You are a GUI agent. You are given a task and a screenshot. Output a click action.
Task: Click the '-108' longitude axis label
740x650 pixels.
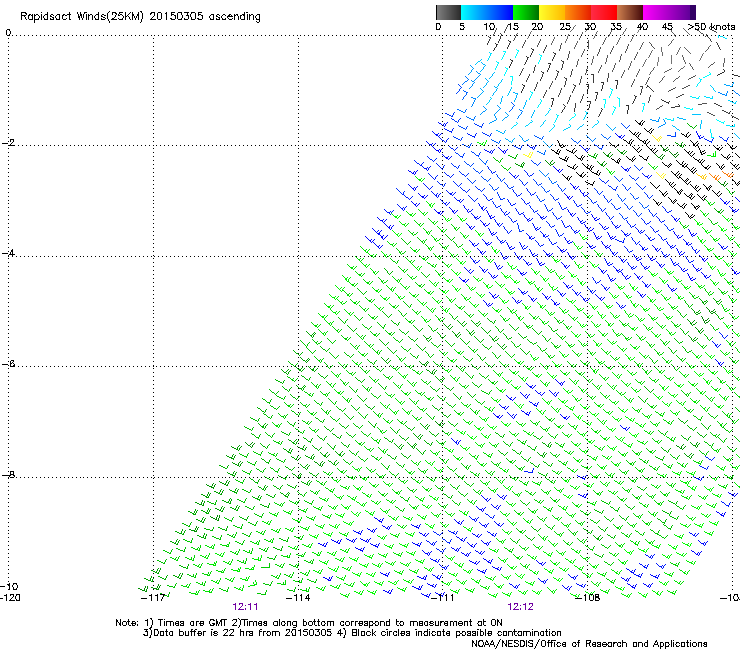(588, 598)
